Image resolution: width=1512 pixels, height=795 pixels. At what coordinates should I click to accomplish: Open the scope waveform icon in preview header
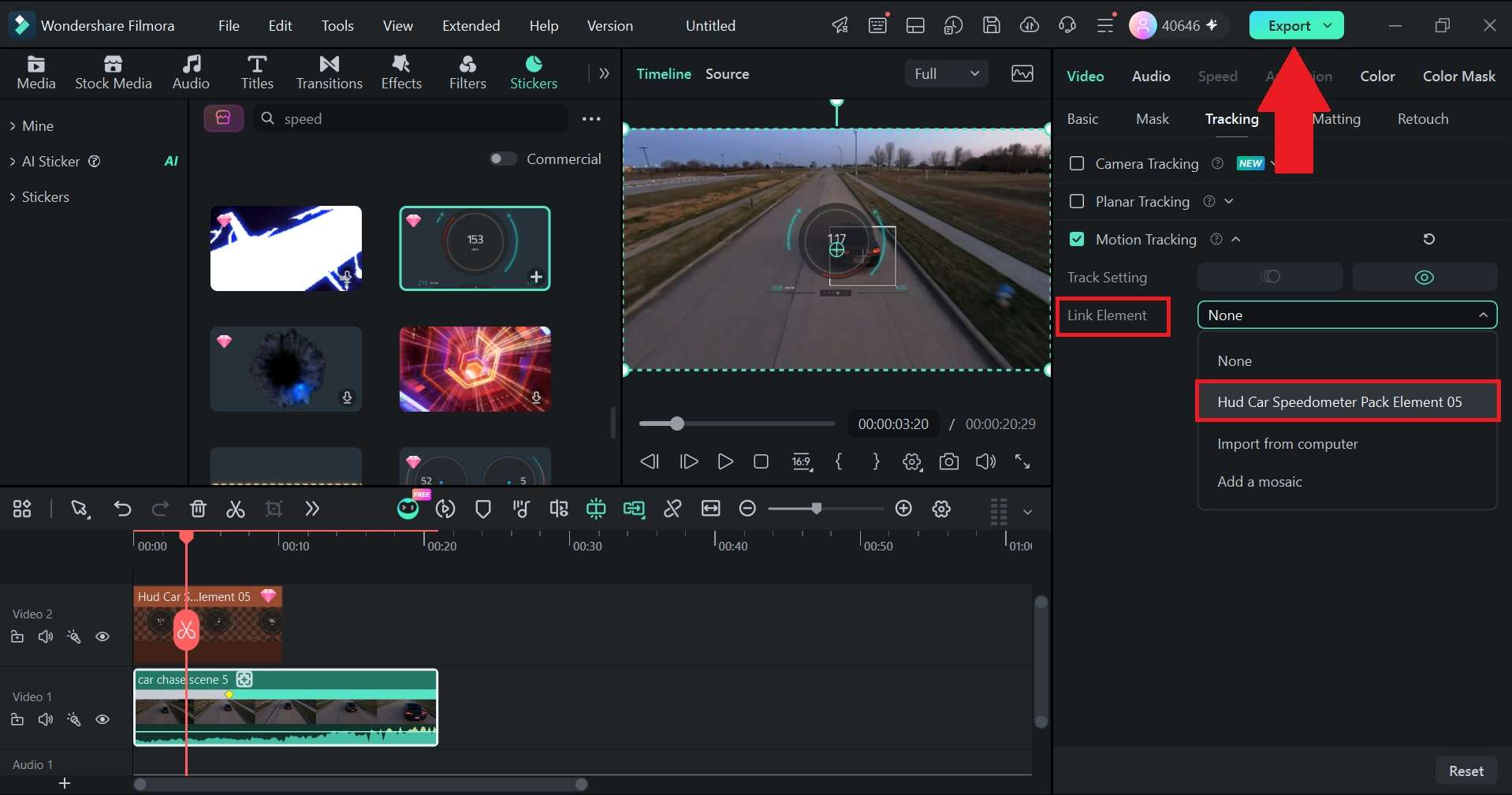(1022, 74)
